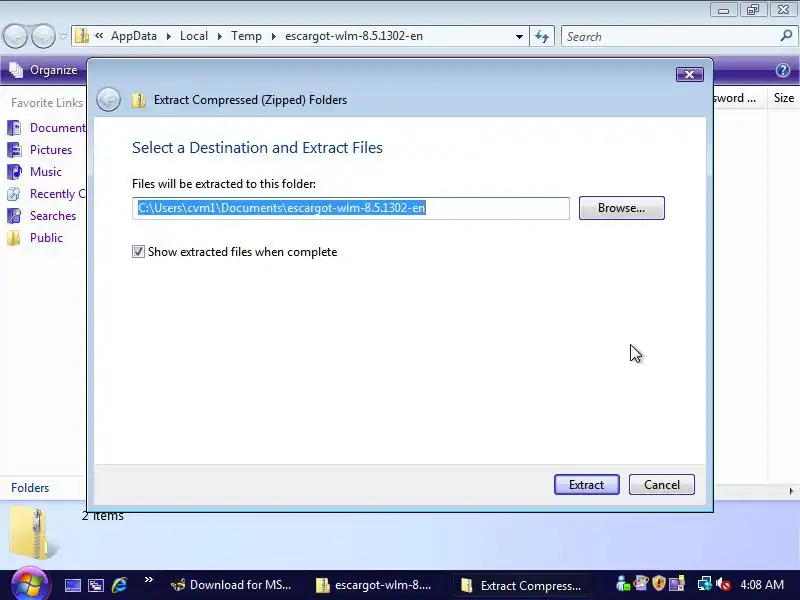Click the Password protected column header
The height and width of the screenshot is (600, 800).
[735, 98]
